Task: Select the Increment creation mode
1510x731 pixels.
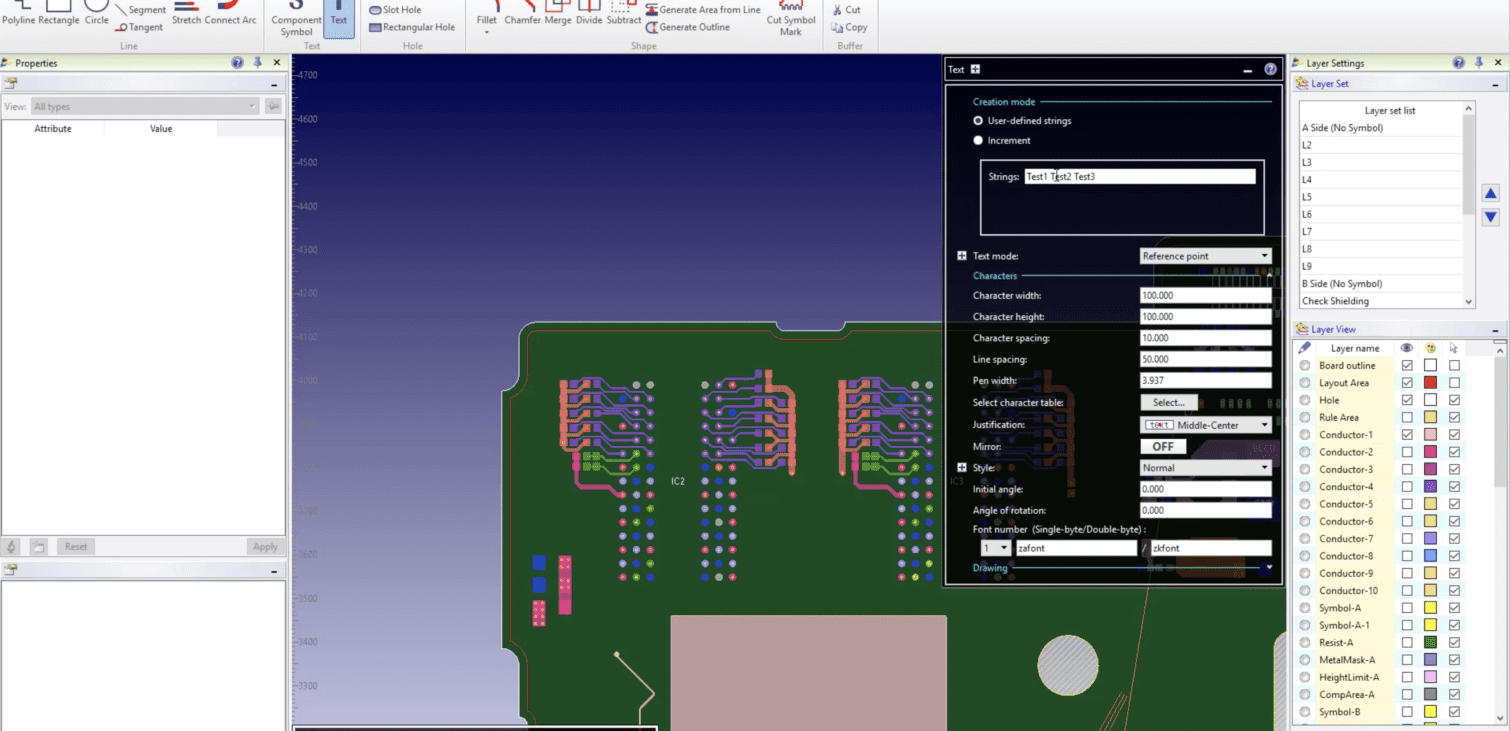Action: pos(978,141)
